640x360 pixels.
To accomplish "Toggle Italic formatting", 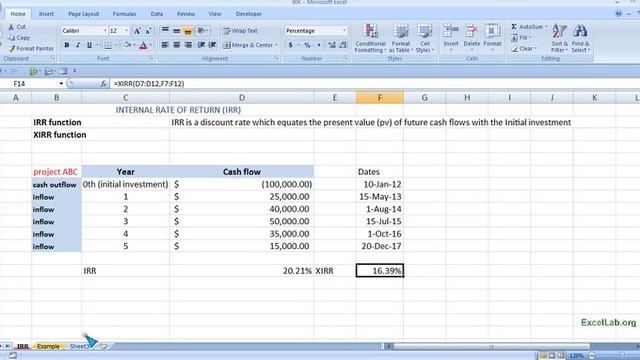I will (x=78, y=45).
